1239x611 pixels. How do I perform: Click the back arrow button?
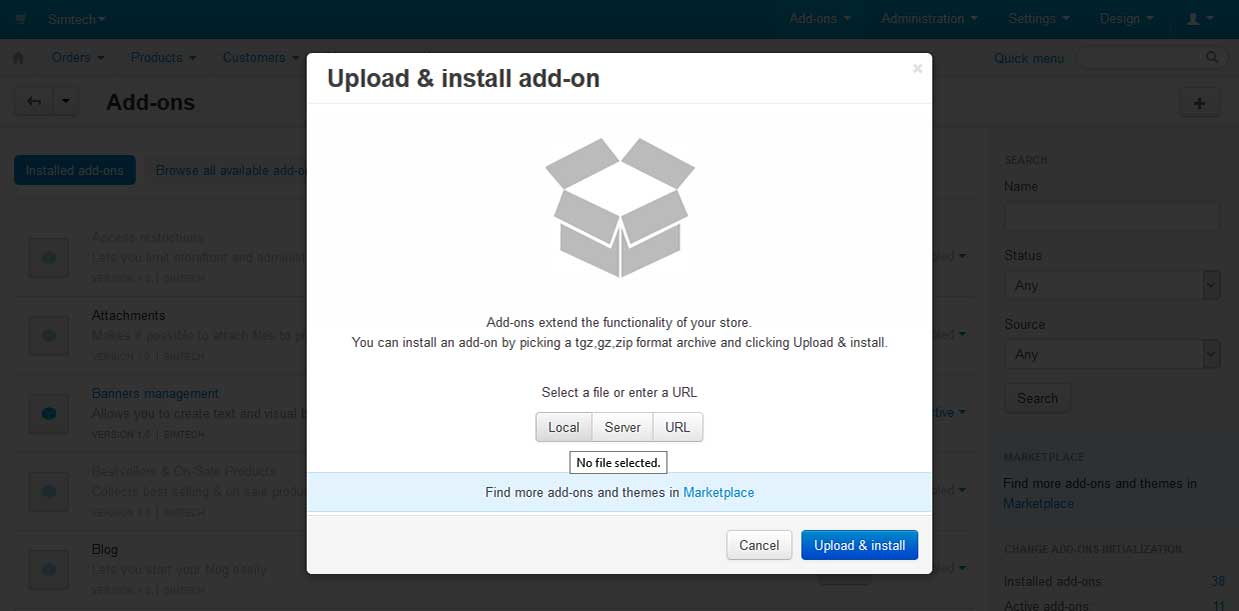[34, 101]
